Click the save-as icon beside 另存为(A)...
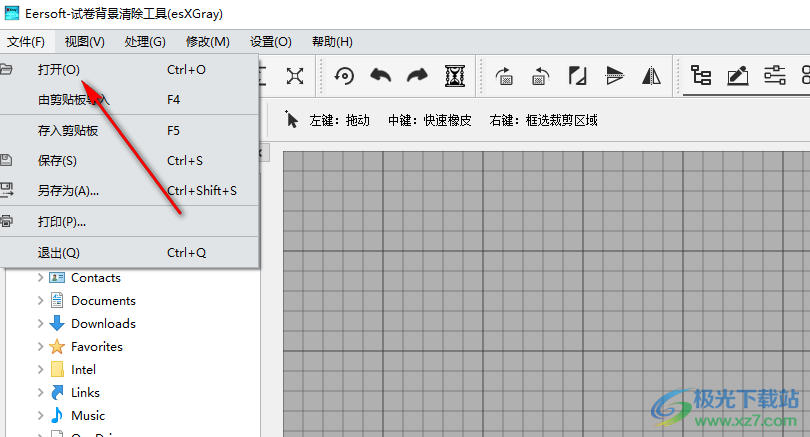This screenshot has height=437, width=810. (6, 190)
